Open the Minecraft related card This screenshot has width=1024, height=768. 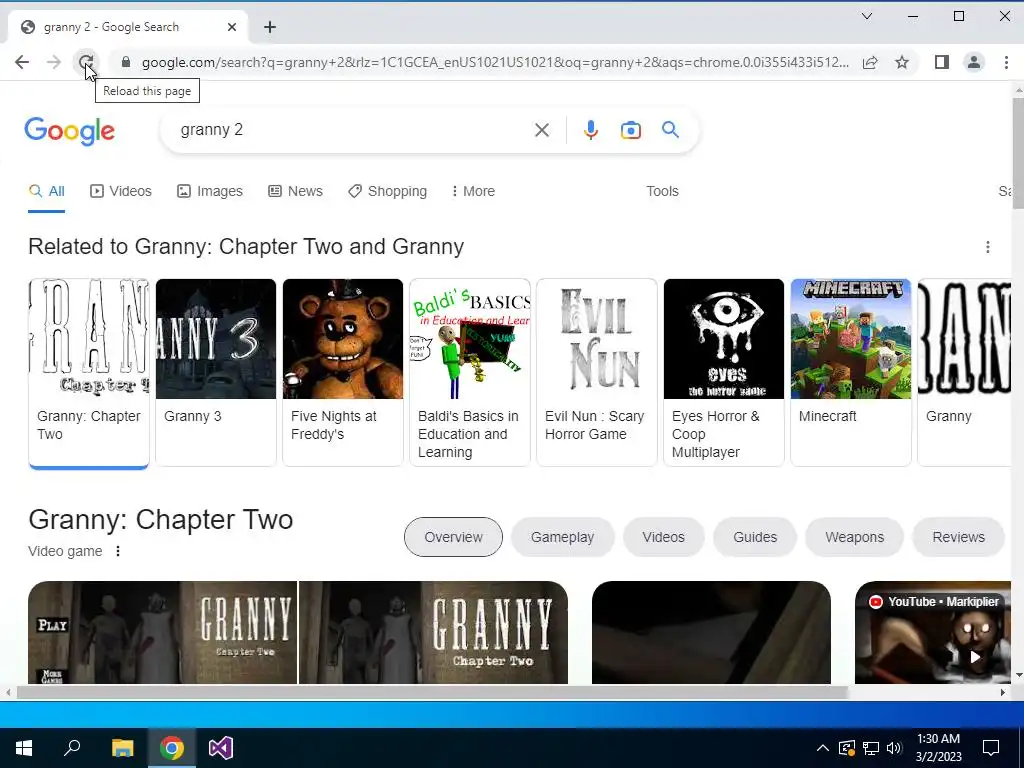click(851, 372)
